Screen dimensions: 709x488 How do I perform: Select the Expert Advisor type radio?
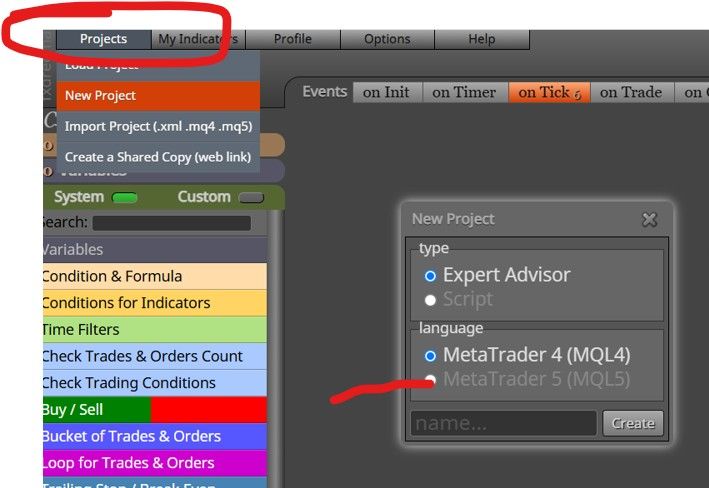[x=430, y=276]
